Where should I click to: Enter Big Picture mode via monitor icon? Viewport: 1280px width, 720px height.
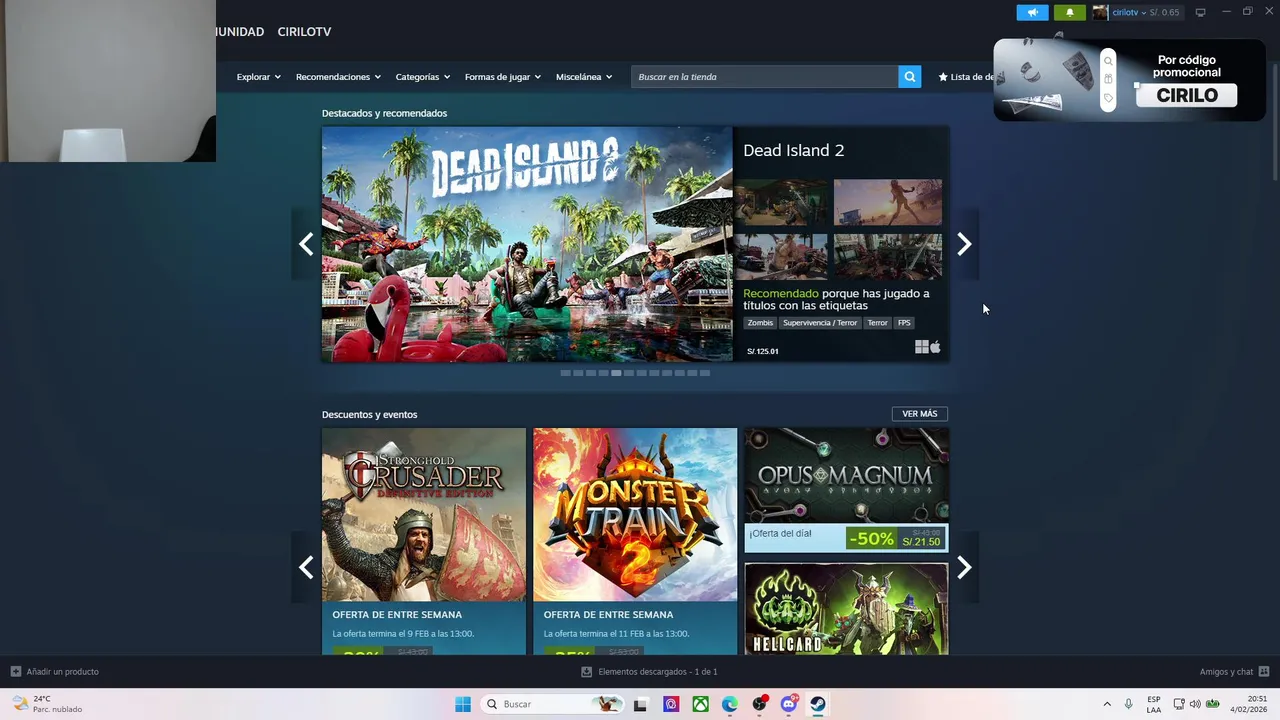(1200, 12)
